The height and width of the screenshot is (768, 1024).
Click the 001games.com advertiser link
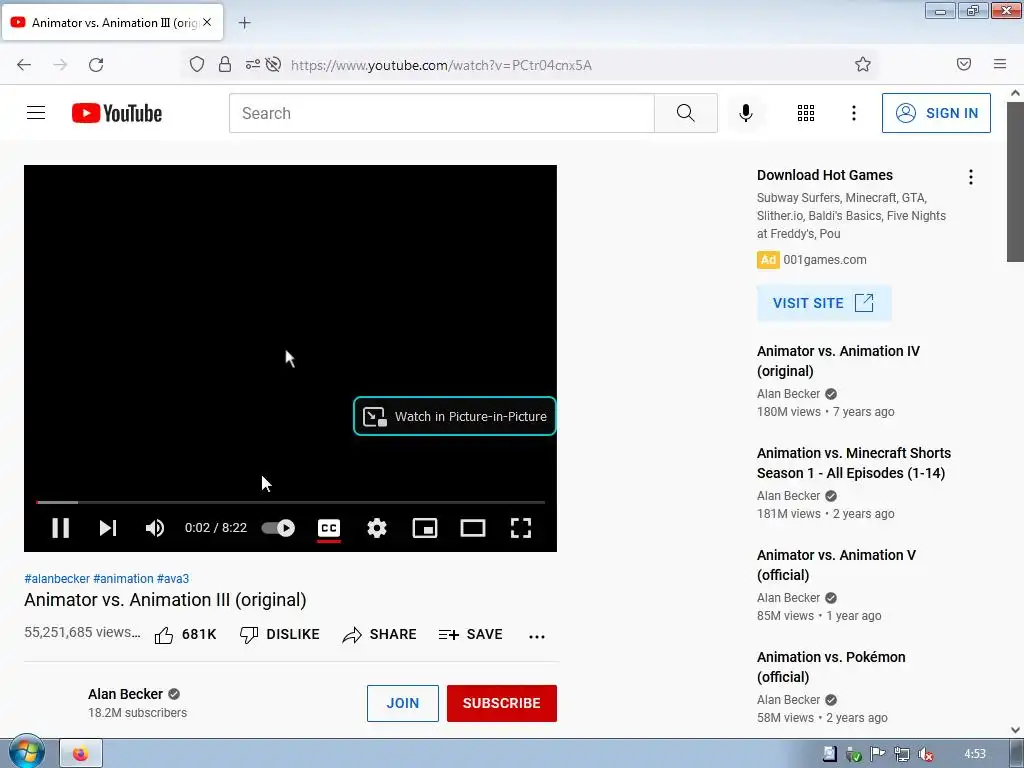[825, 260]
